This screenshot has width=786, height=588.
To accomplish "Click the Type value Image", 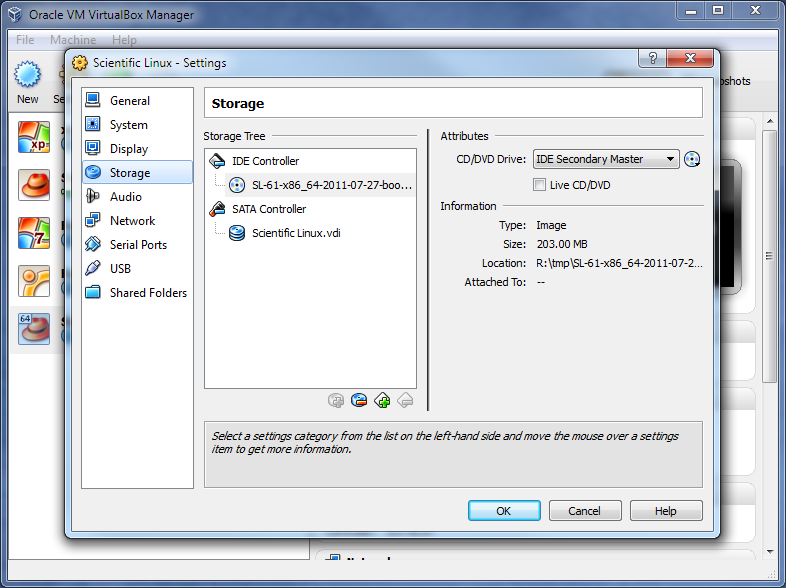I will [551, 225].
